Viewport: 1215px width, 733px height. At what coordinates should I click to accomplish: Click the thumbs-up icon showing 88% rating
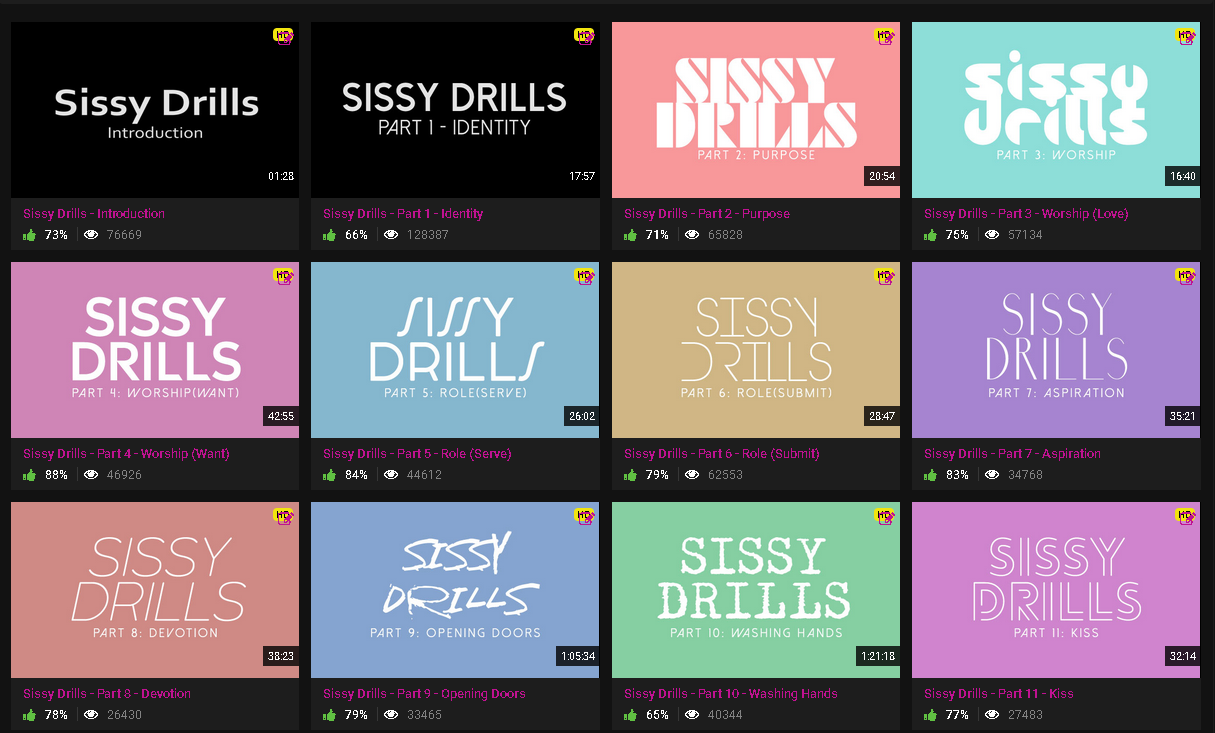click(x=30, y=475)
